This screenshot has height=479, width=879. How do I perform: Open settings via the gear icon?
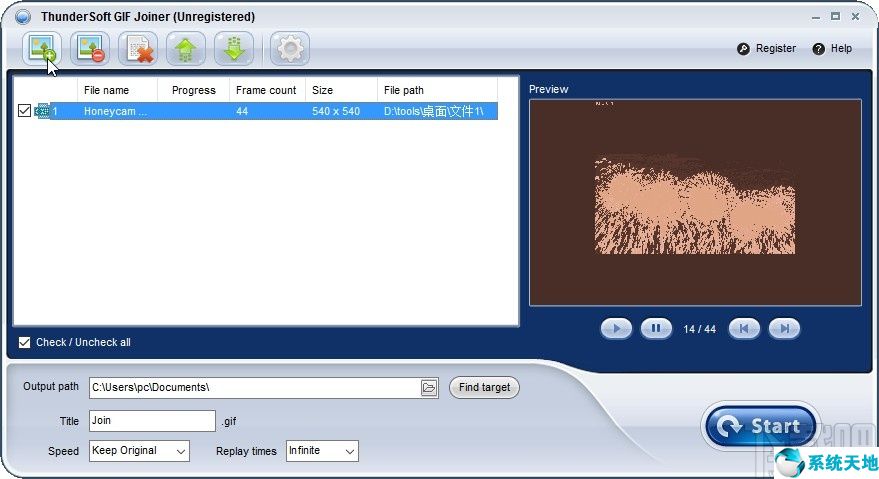coord(290,48)
